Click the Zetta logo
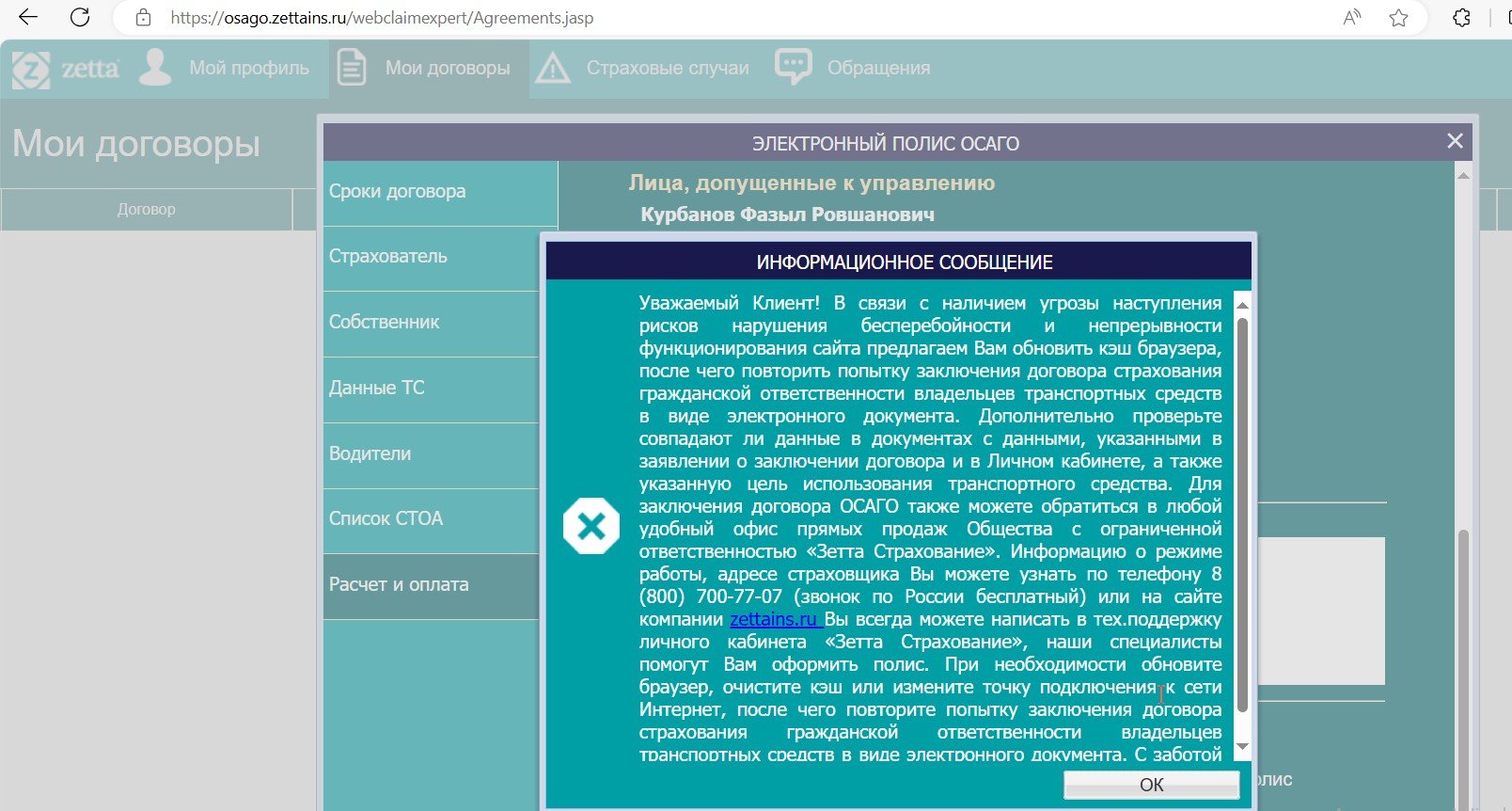This screenshot has width=1512, height=811. pos(66,69)
